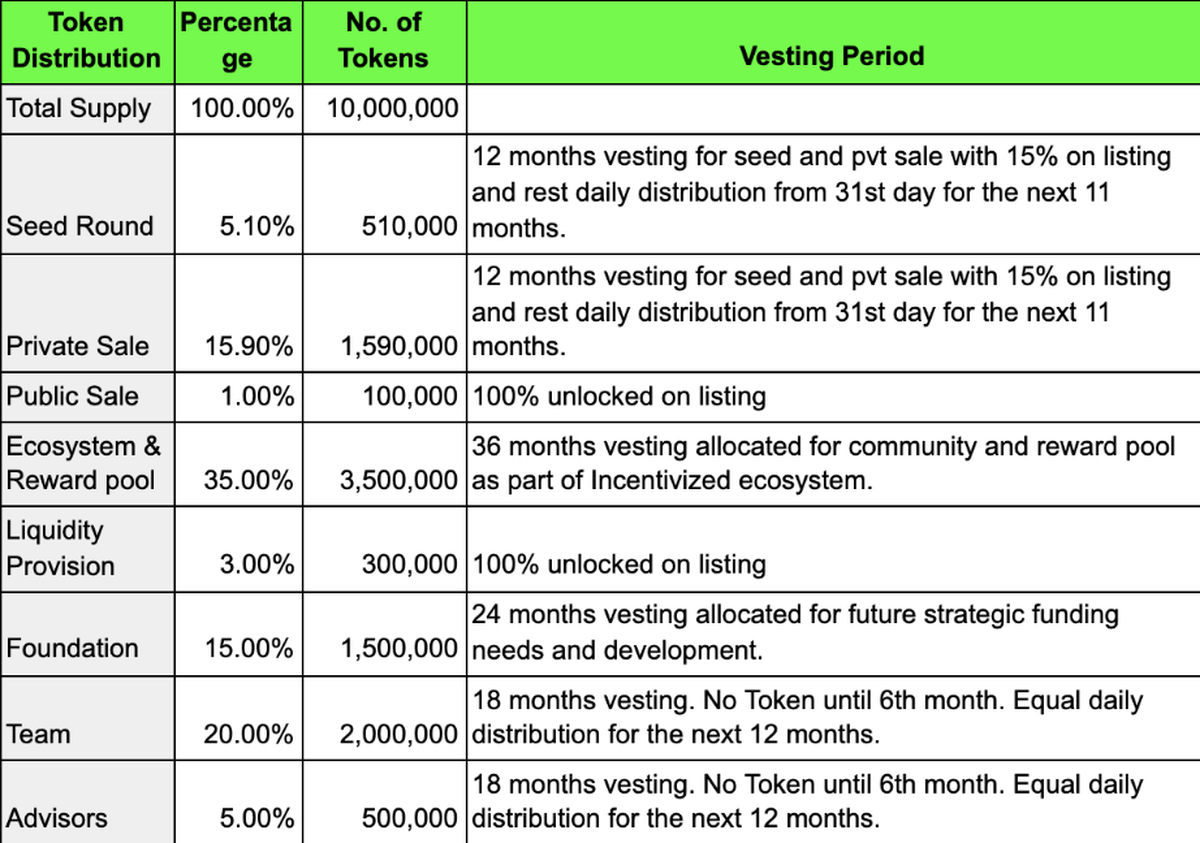
Task: Select the 10,000,000 total tokens cell
Action: tap(392, 108)
